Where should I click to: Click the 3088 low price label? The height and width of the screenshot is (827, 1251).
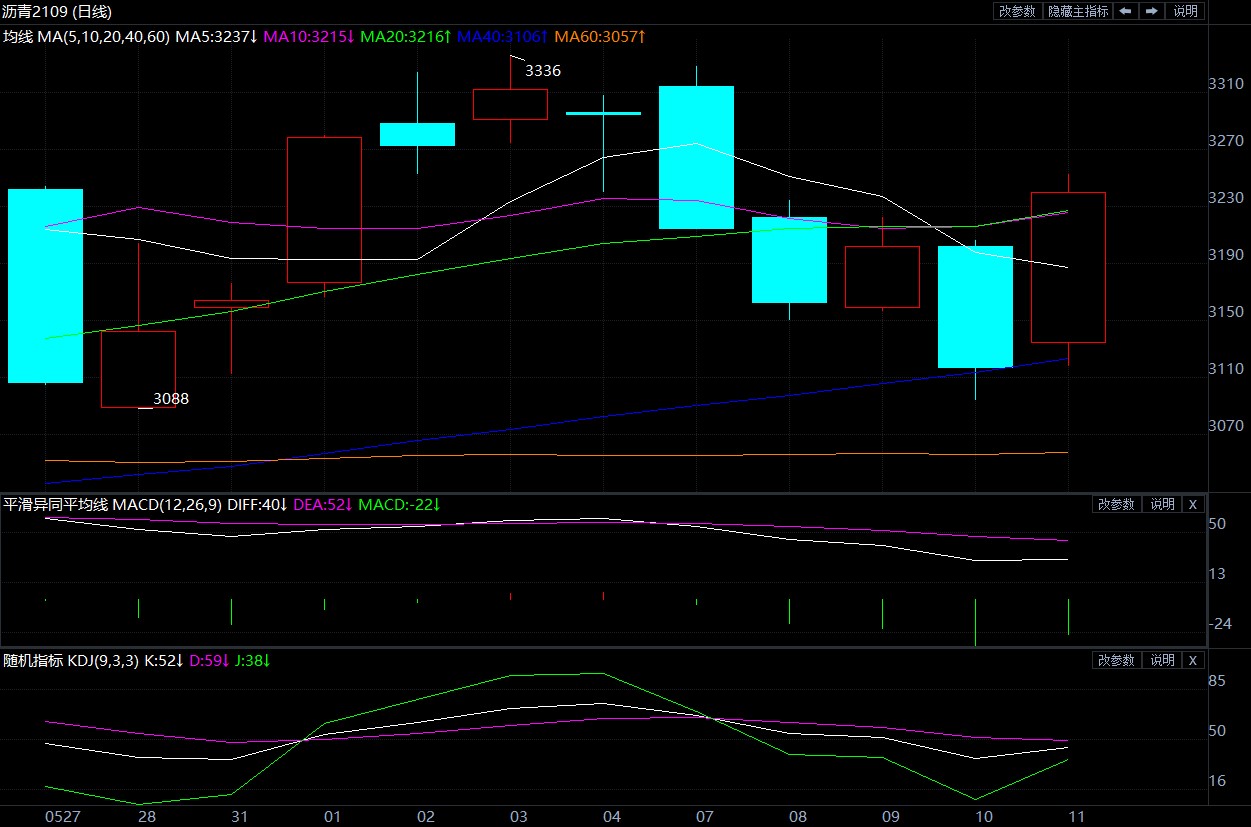tap(170, 399)
